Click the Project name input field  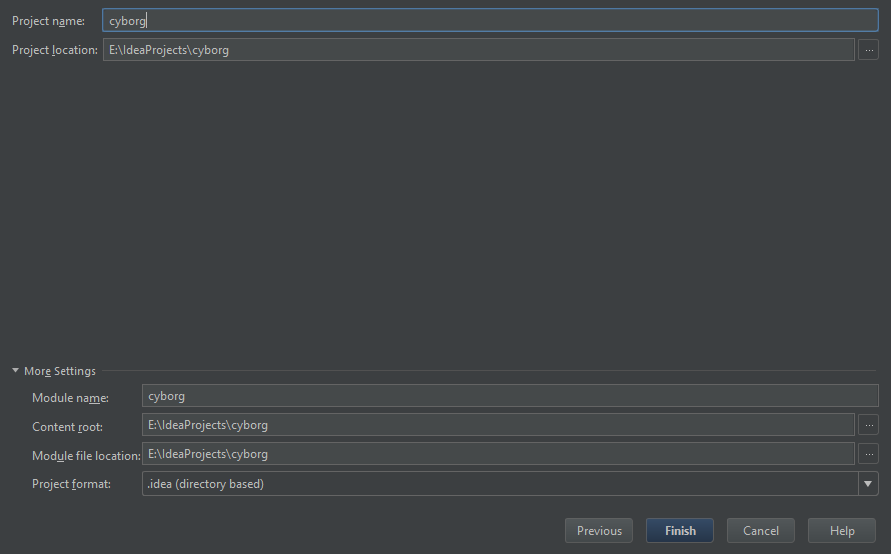click(x=490, y=20)
